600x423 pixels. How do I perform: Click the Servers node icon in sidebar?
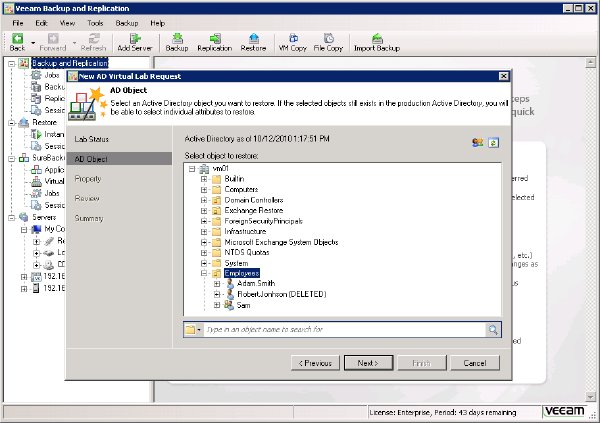click(24, 217)
